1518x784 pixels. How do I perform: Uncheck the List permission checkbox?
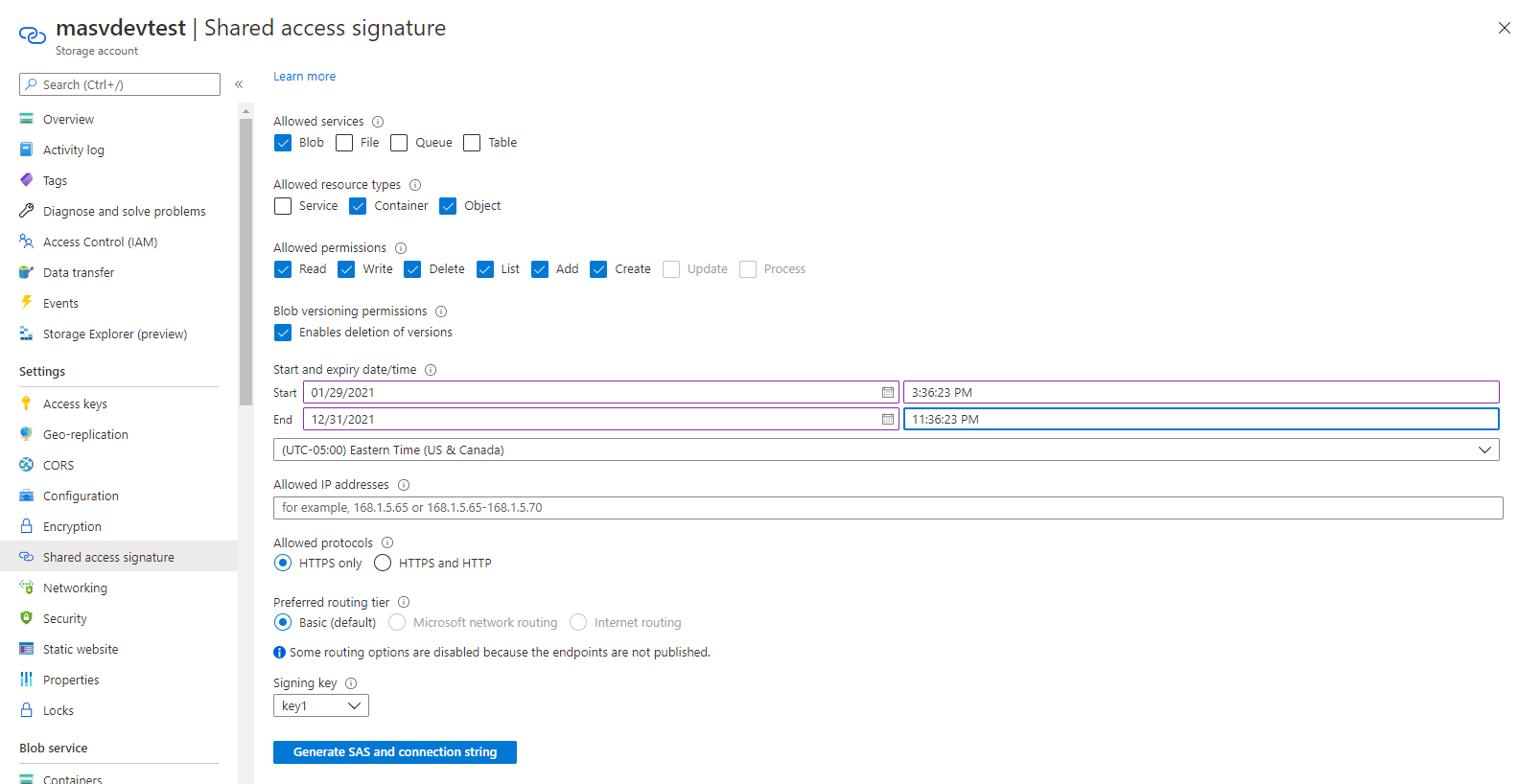(x=485, y=269)
